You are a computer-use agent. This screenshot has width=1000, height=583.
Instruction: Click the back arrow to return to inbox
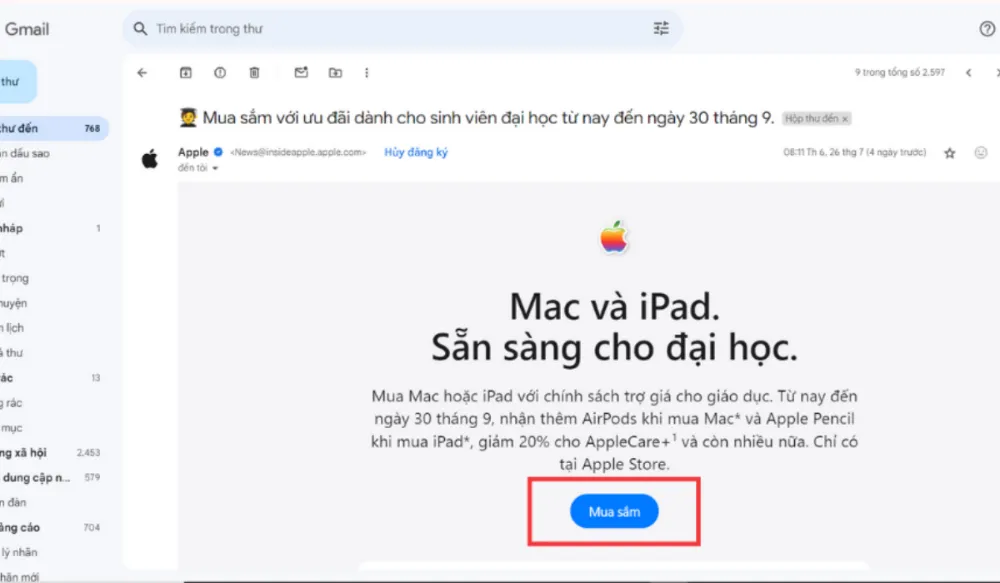click(x=142, y=73)
